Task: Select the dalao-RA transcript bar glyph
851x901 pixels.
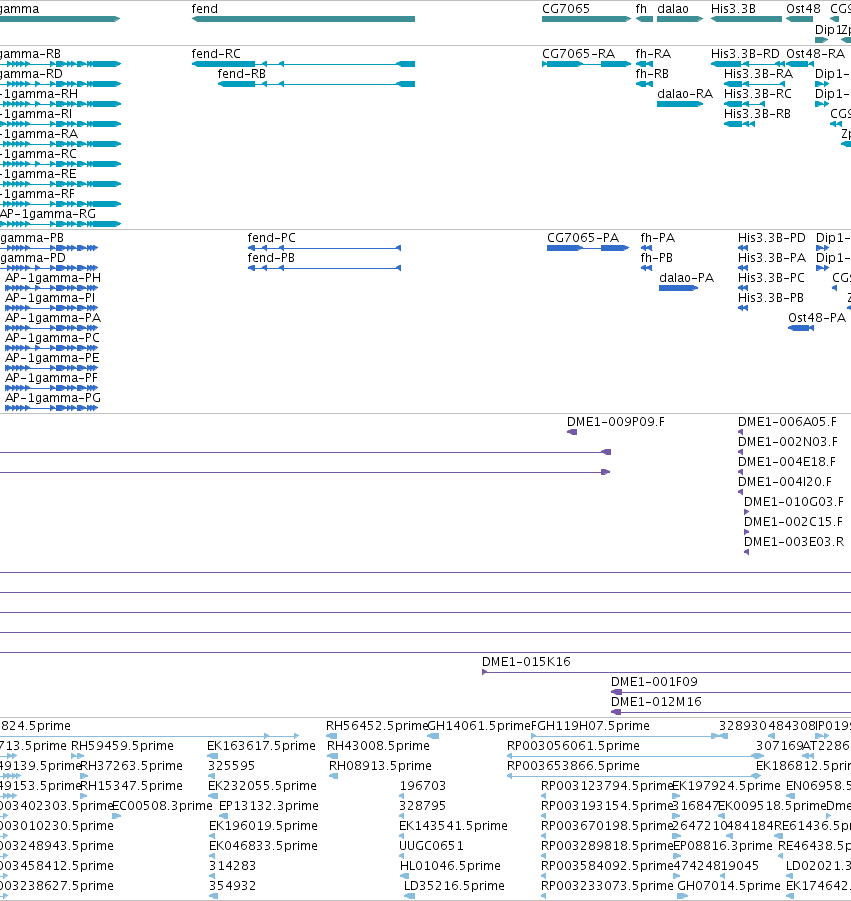Action: (x=680, y=104)
